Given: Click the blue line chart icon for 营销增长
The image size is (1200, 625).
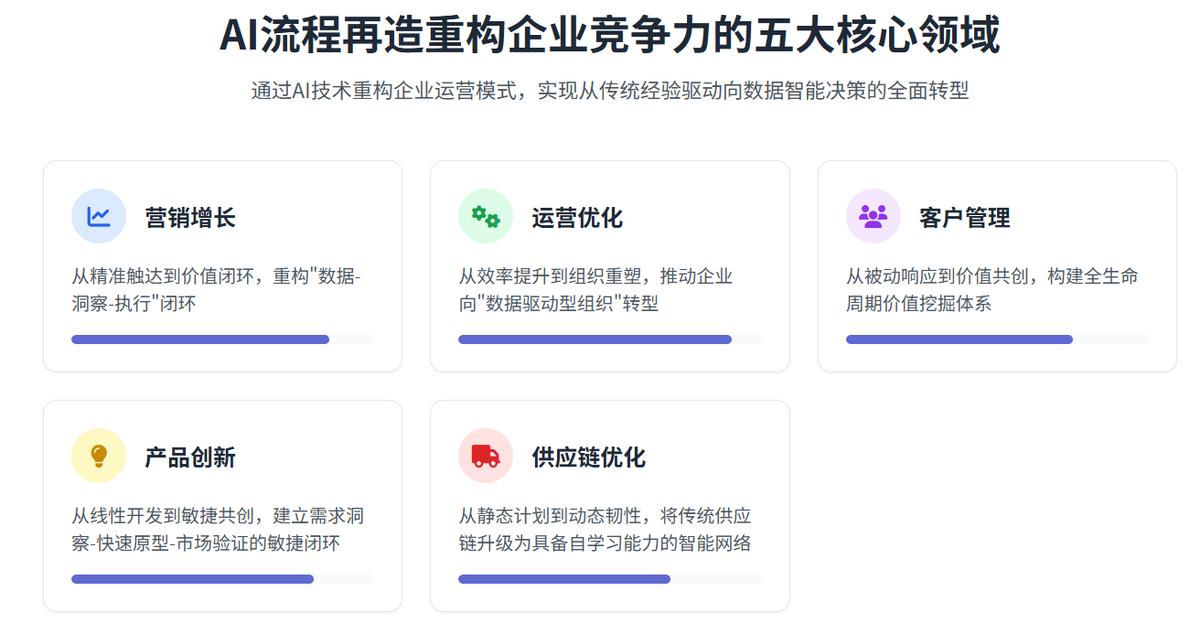Looking at the screenshot, I should pos(98,216).
